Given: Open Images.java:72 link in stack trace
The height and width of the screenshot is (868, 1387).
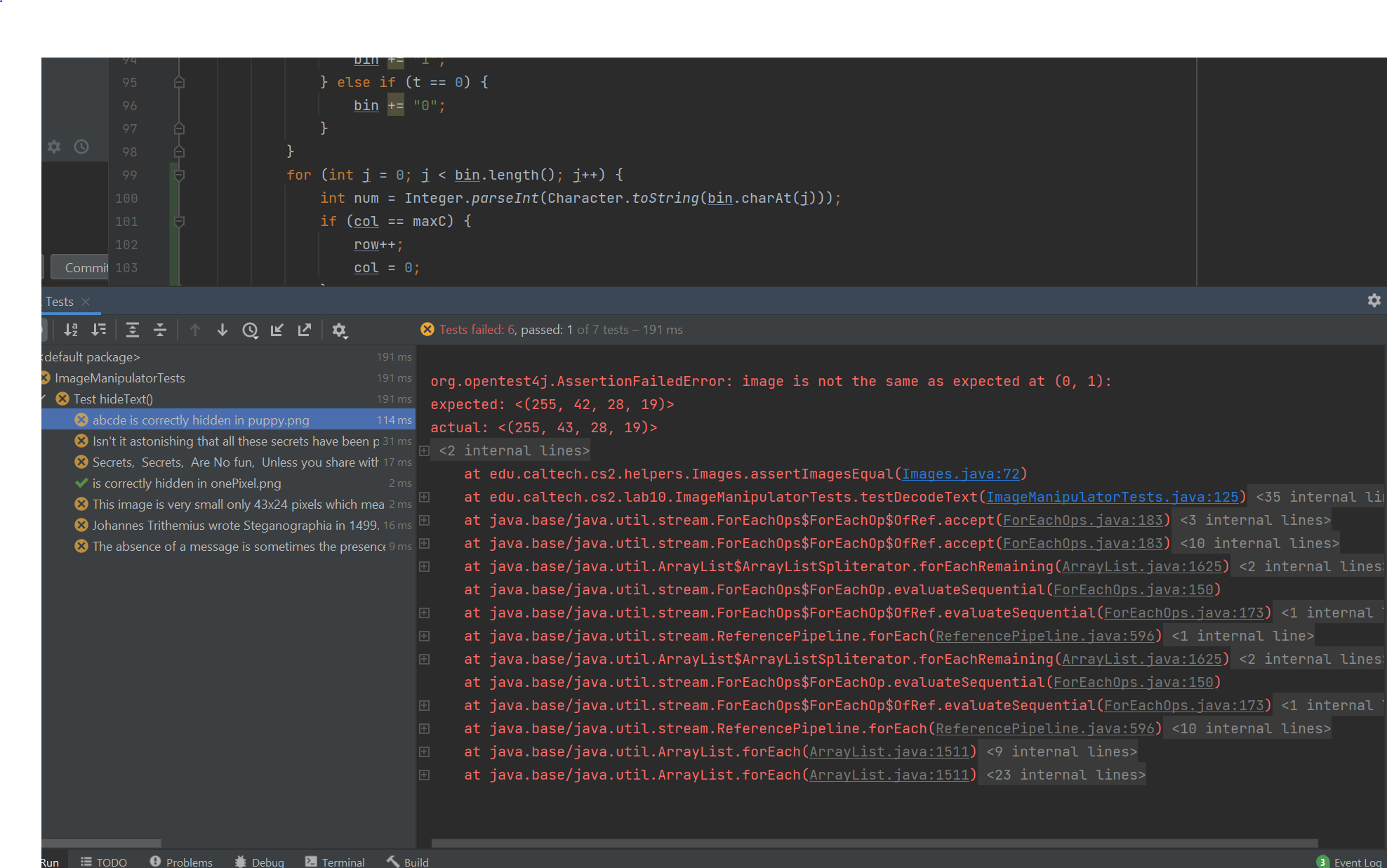Looking at the screenshot, I should point(960,474).
